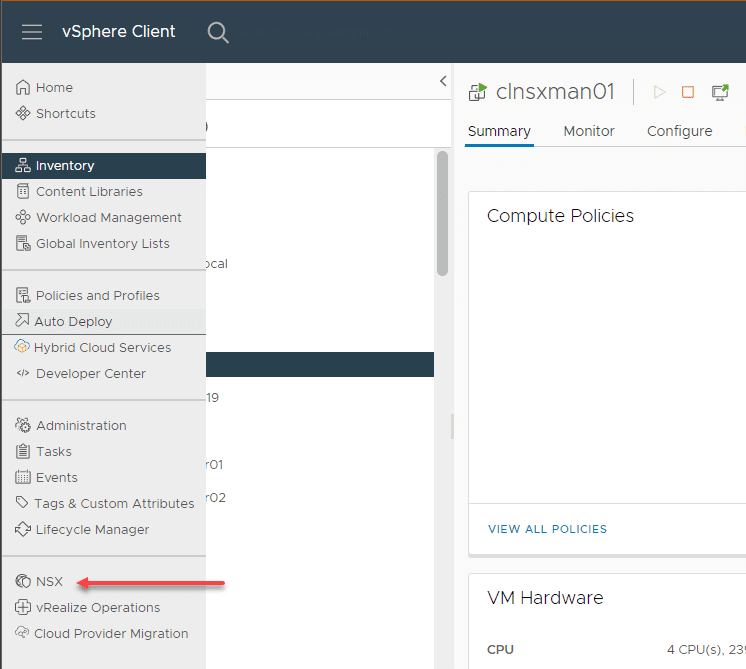Image resolution: width=746 pixels, height=669 pixels.
Task: Click the Developer Center code icon
Action: tap(23, 373)
